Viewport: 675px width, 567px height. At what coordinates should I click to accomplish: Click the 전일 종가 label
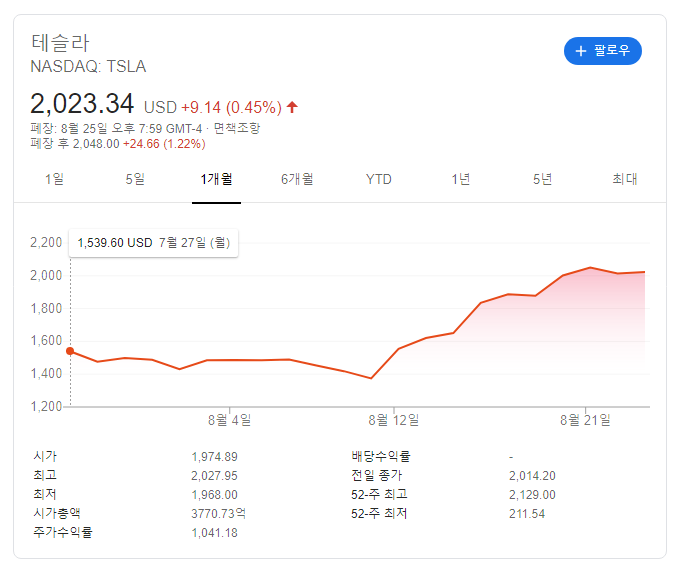coord(377,475)
